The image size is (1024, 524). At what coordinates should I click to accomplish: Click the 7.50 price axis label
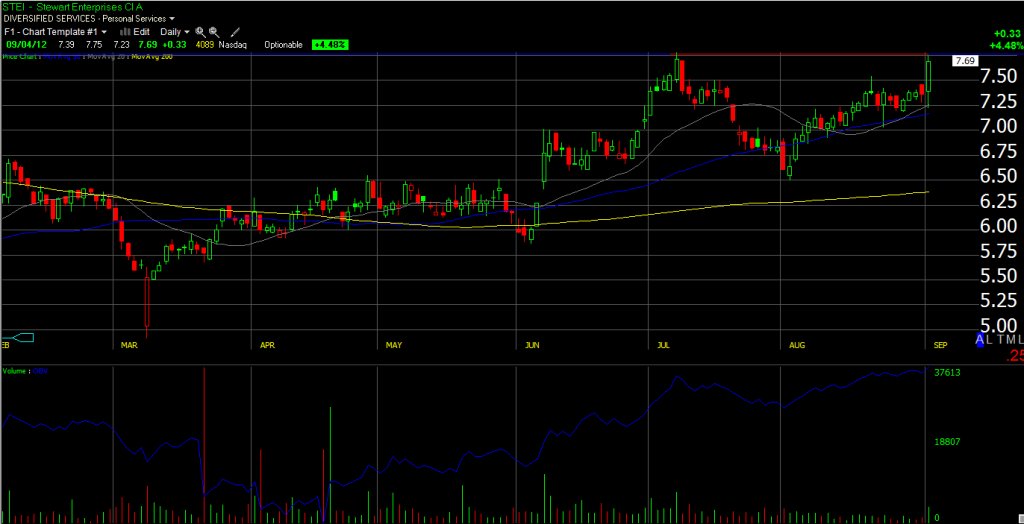point(1000,76)
